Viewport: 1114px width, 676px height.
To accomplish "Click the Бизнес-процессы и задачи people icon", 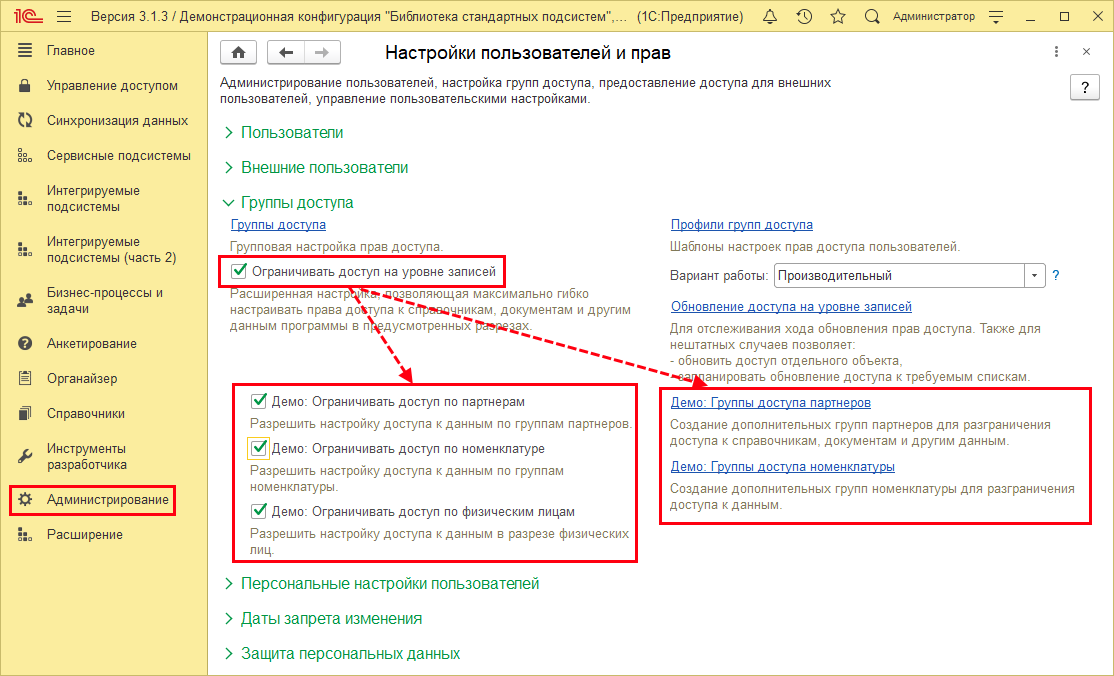I will (x=25, y=301).
